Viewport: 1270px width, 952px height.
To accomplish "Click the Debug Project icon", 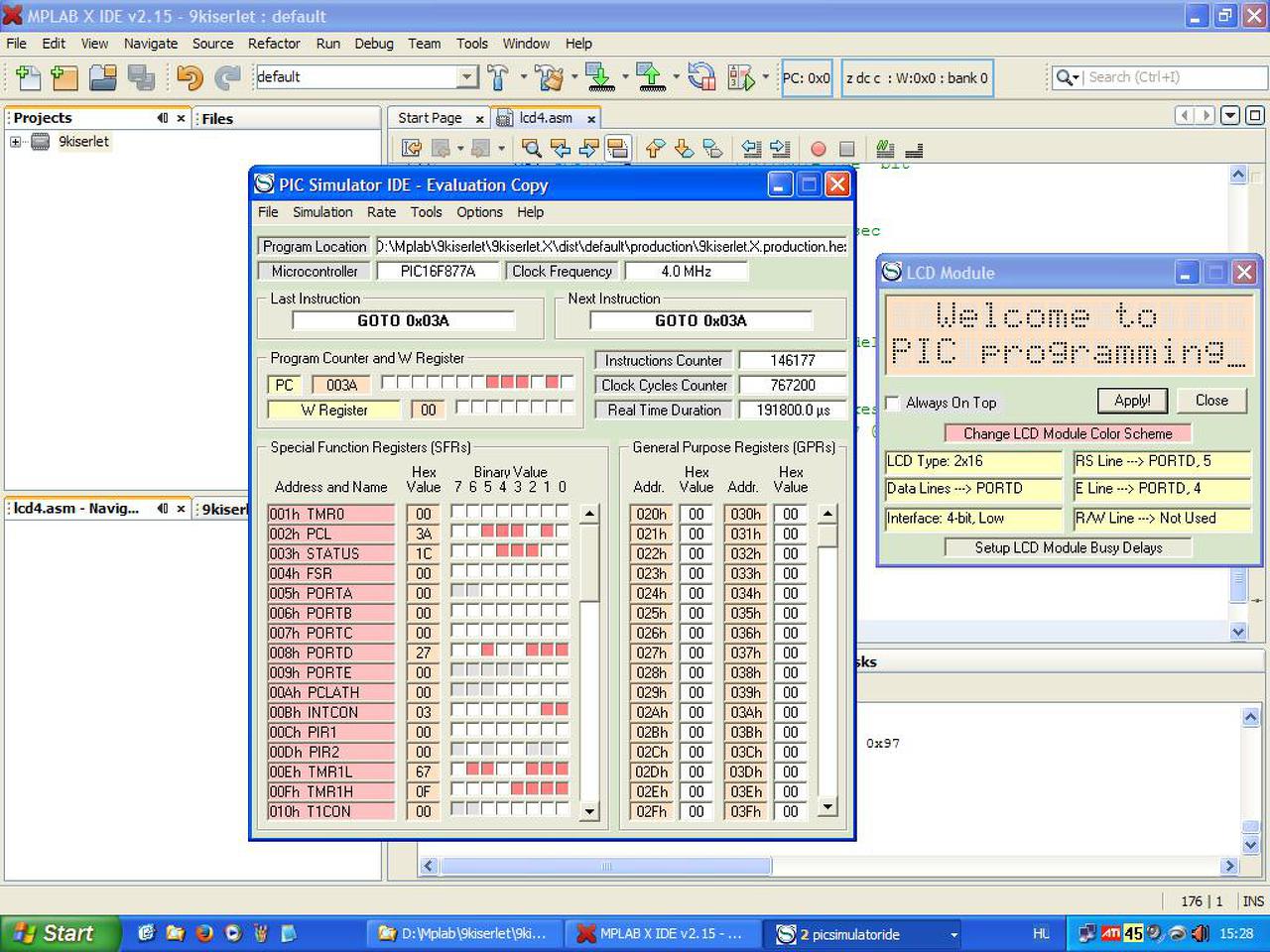I will click(741, 77).
